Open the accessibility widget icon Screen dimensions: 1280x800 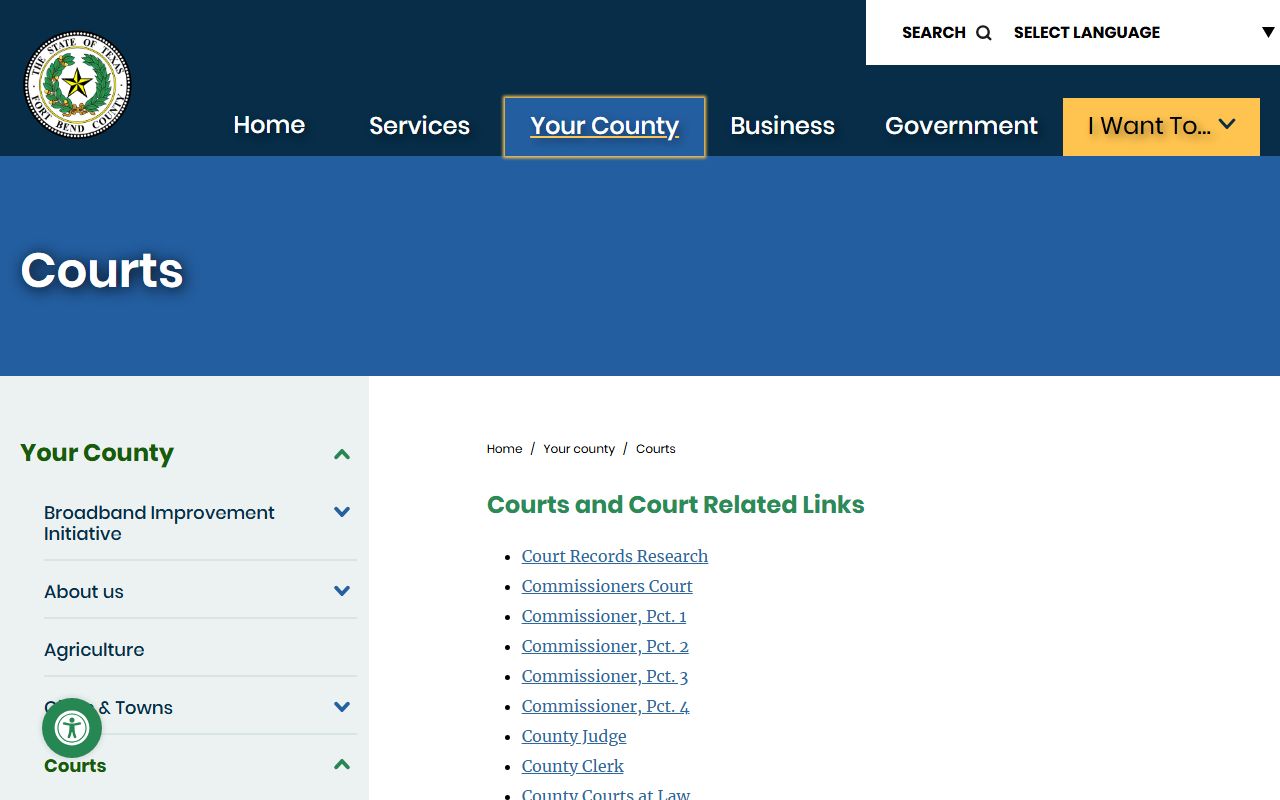[72, 728]
